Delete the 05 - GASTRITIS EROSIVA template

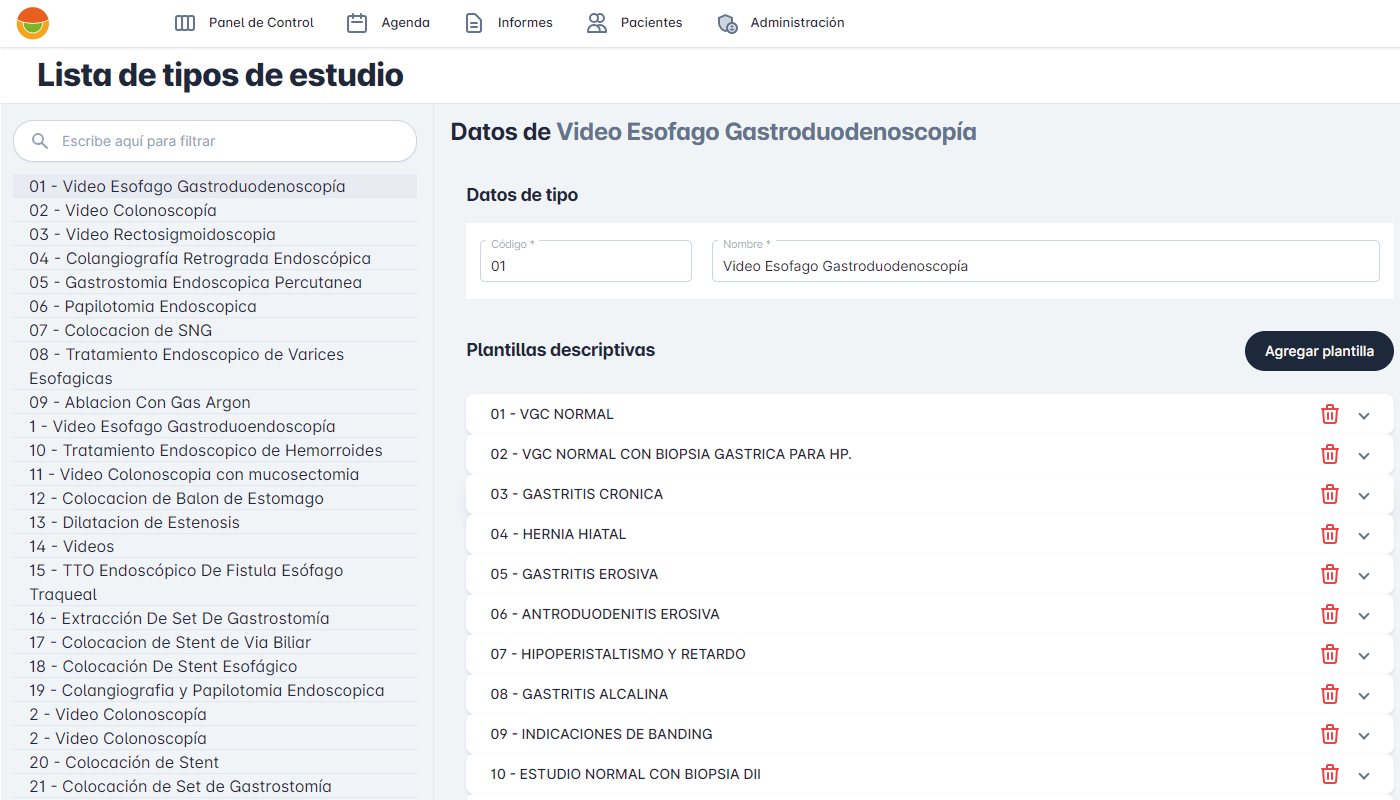[x=1330, y=574]
